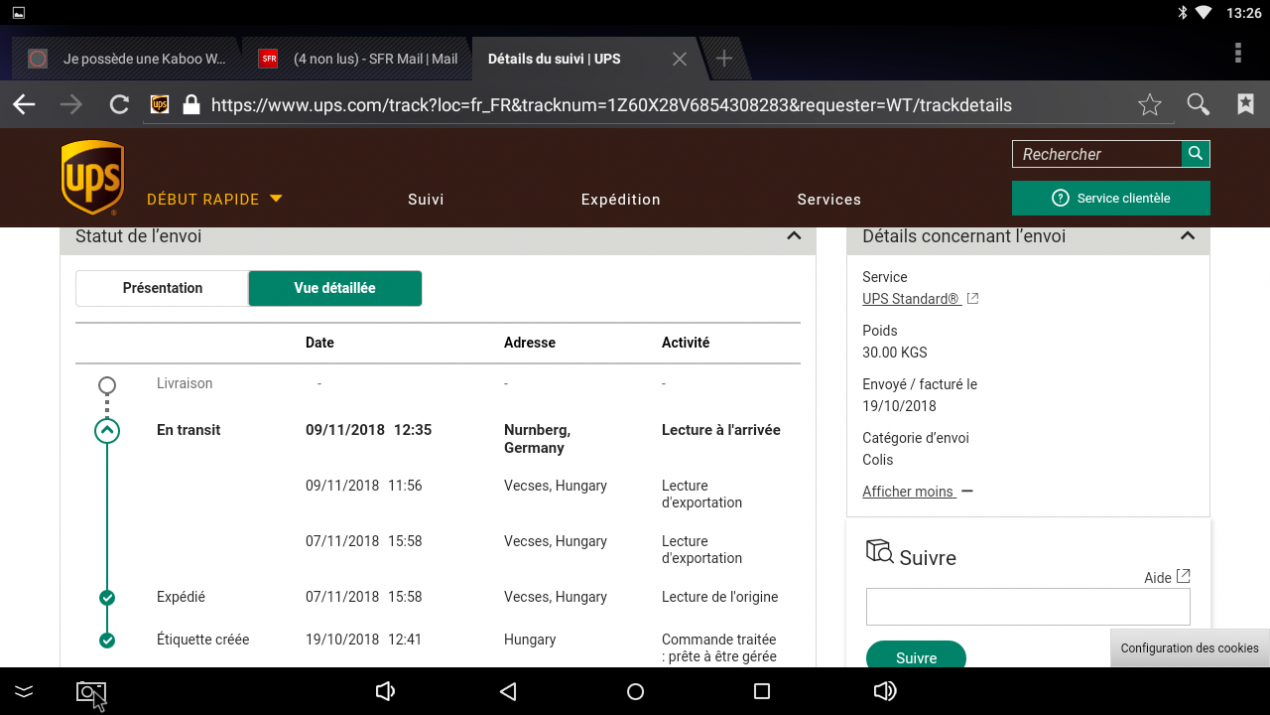Click the Wi-Fi status icon
This screenshot has width=1270, height=715.
point(1204,13)
